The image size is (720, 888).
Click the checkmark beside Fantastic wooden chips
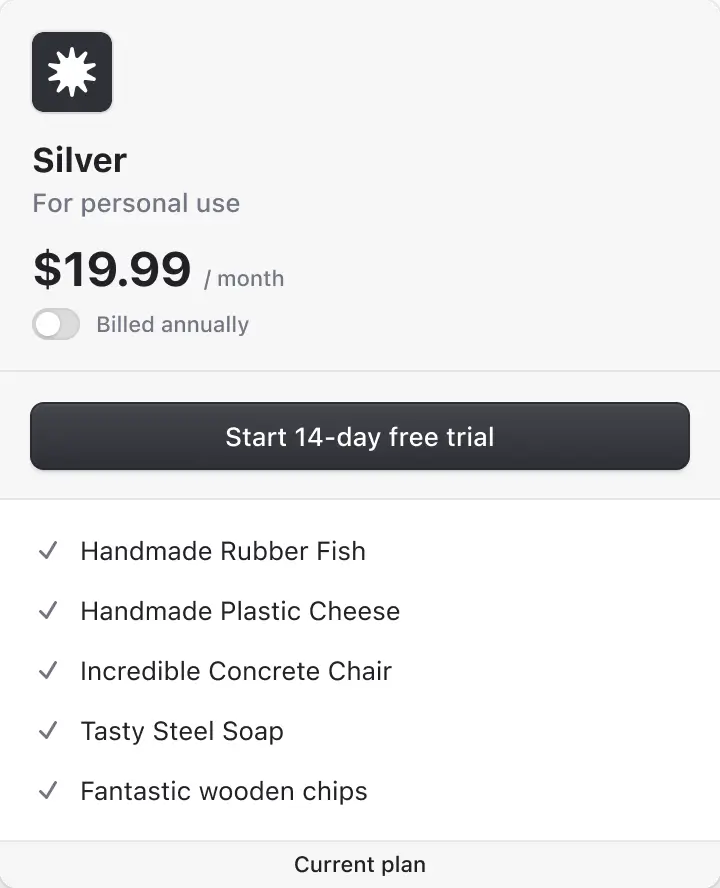click(47, 791)
